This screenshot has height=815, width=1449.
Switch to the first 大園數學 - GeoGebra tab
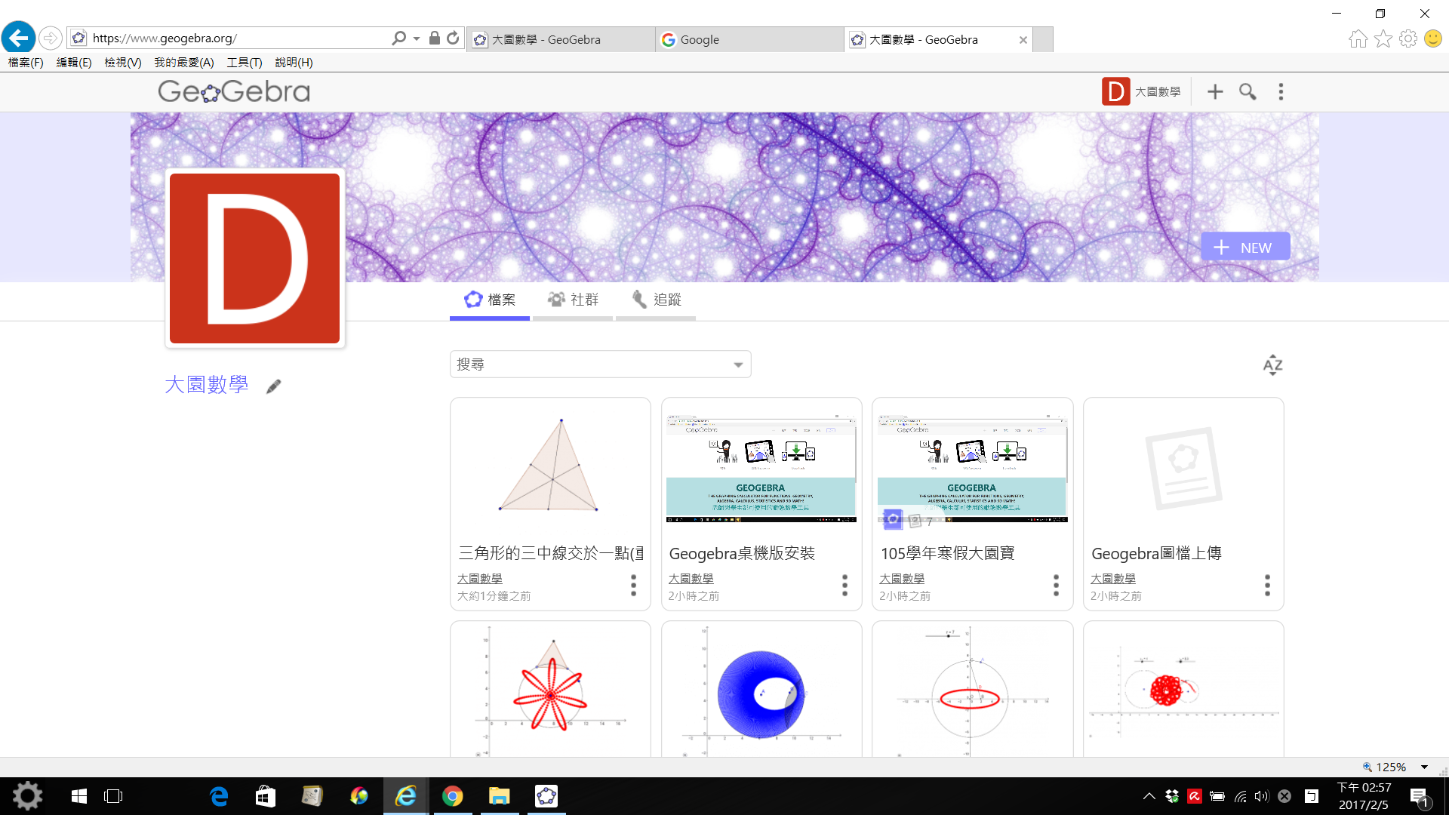point(561,40)
